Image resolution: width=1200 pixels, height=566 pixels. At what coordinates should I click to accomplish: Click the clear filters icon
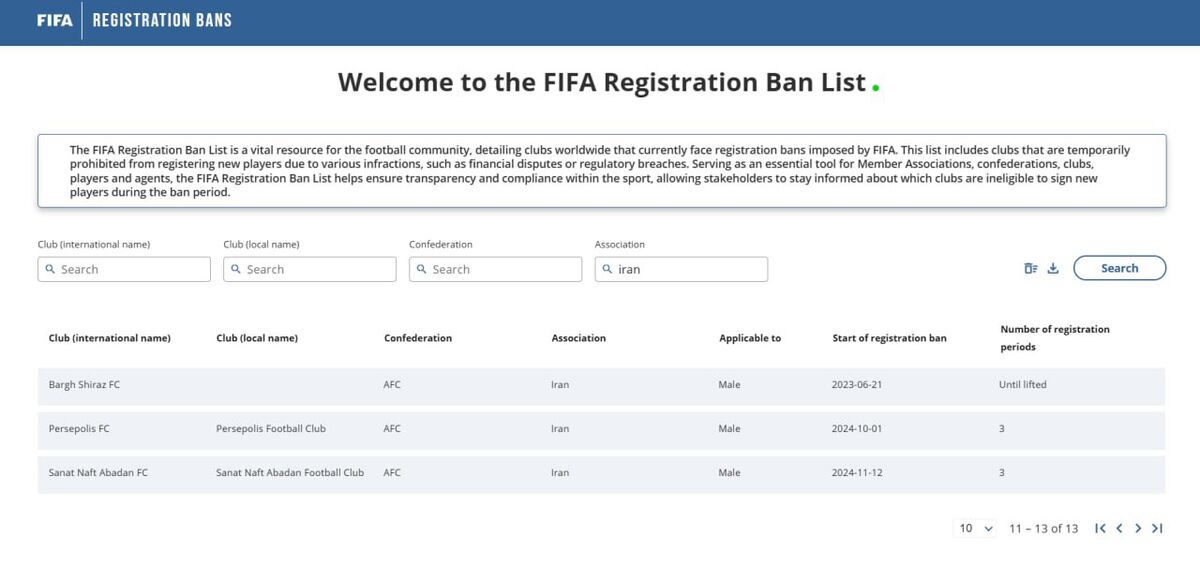pos(1030,268)
